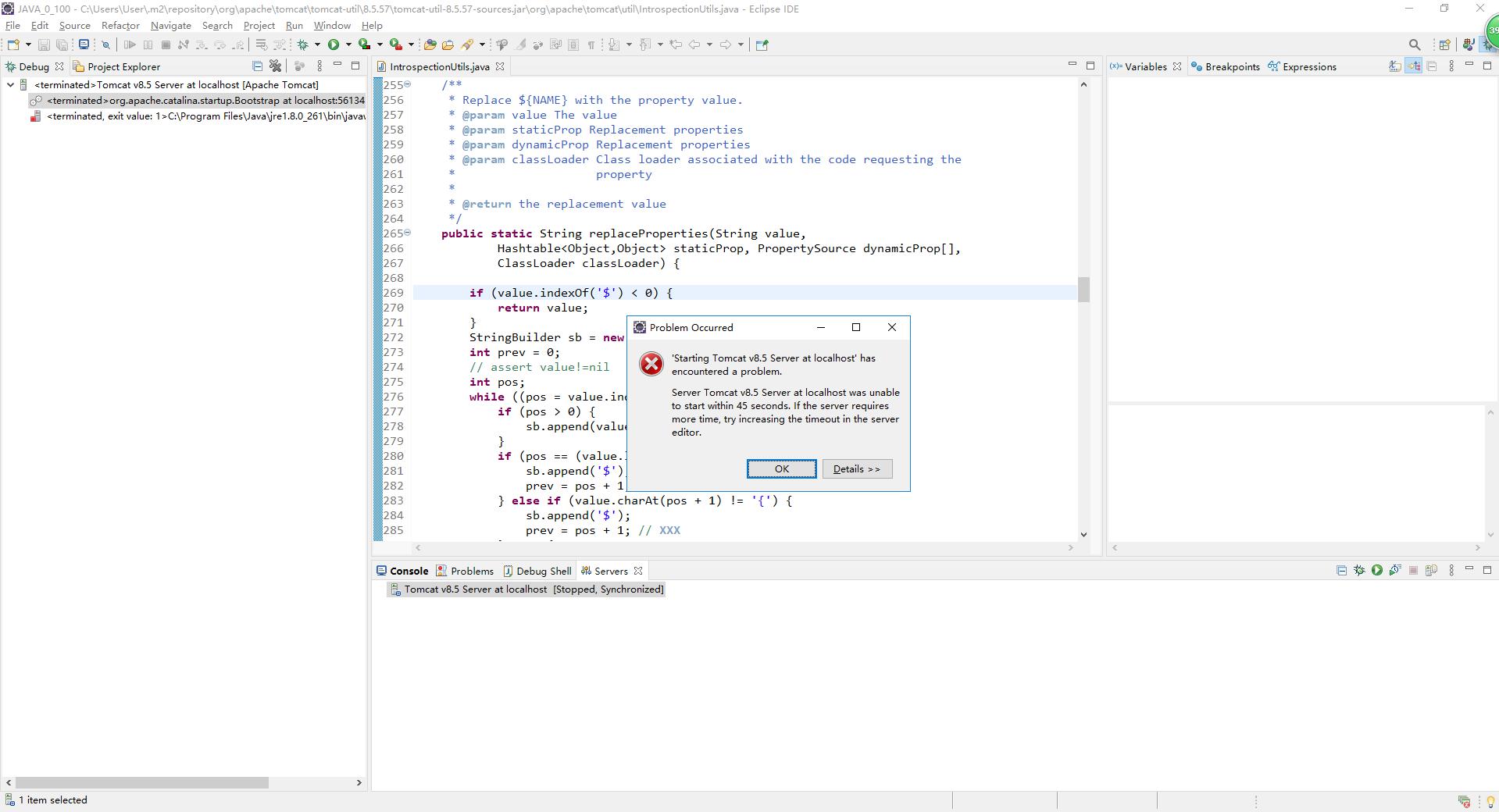Click the Open Perspective icon
The height and width of the screenshot is (812, 1499).
click(x=1444, y=45)
